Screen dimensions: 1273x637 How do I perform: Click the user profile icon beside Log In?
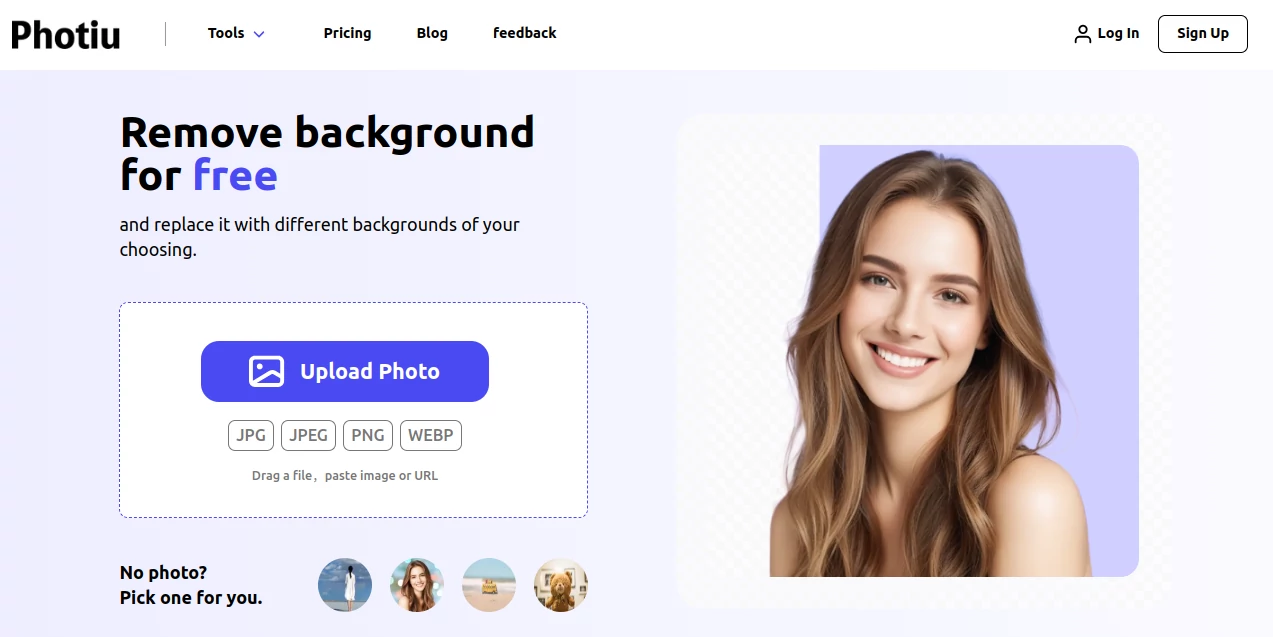(x=1081, y=33)
